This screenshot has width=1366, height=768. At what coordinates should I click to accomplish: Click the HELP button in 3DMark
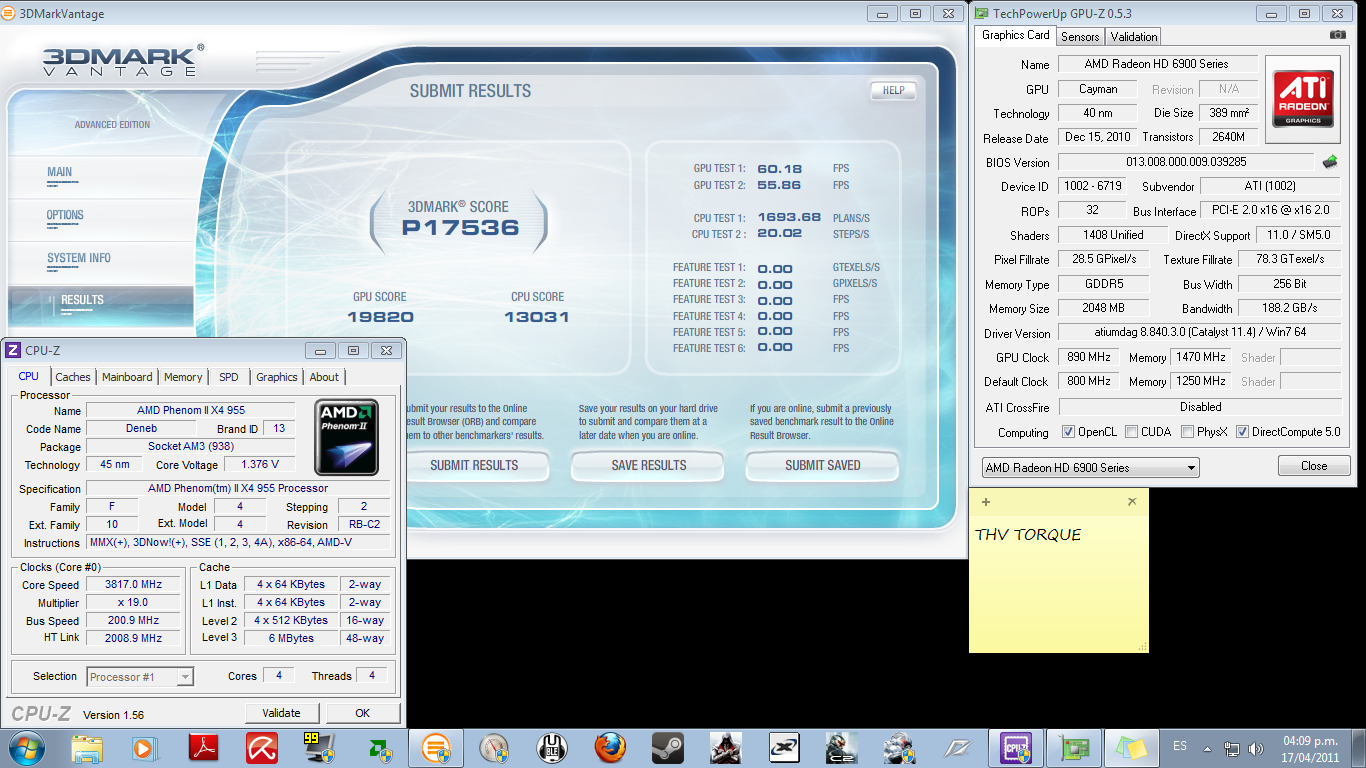[x=894, y=90]
